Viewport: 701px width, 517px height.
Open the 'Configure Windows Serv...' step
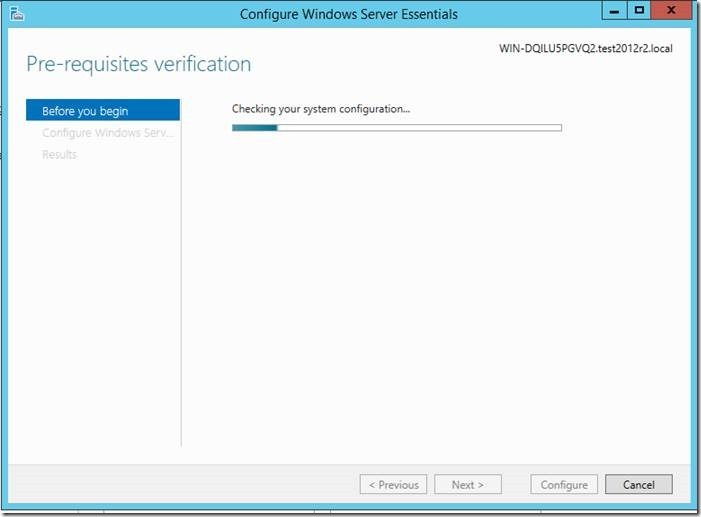click(107, 132)
